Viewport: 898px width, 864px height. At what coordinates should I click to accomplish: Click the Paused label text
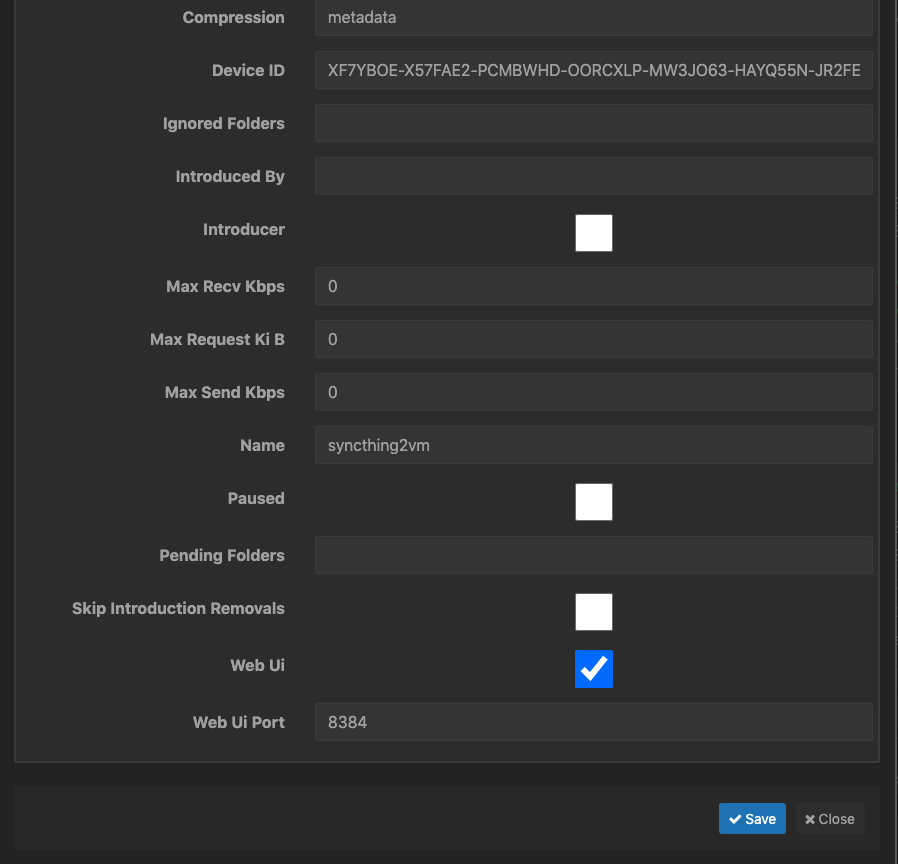256,498
